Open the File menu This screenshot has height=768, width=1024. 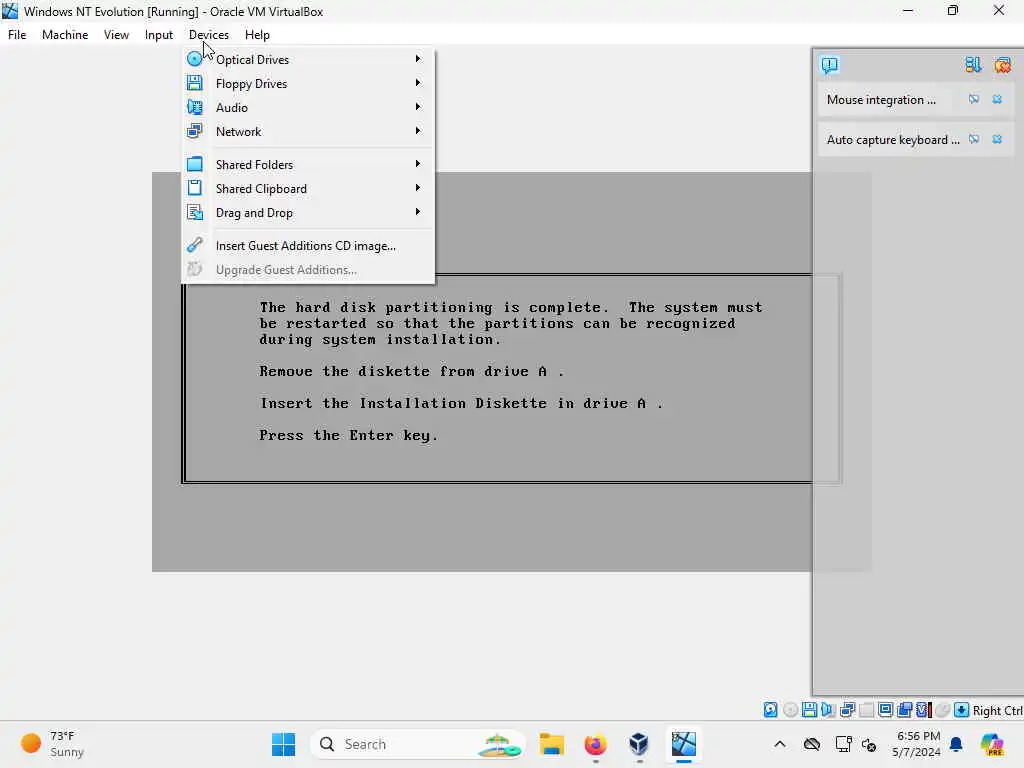coord(17,35)
